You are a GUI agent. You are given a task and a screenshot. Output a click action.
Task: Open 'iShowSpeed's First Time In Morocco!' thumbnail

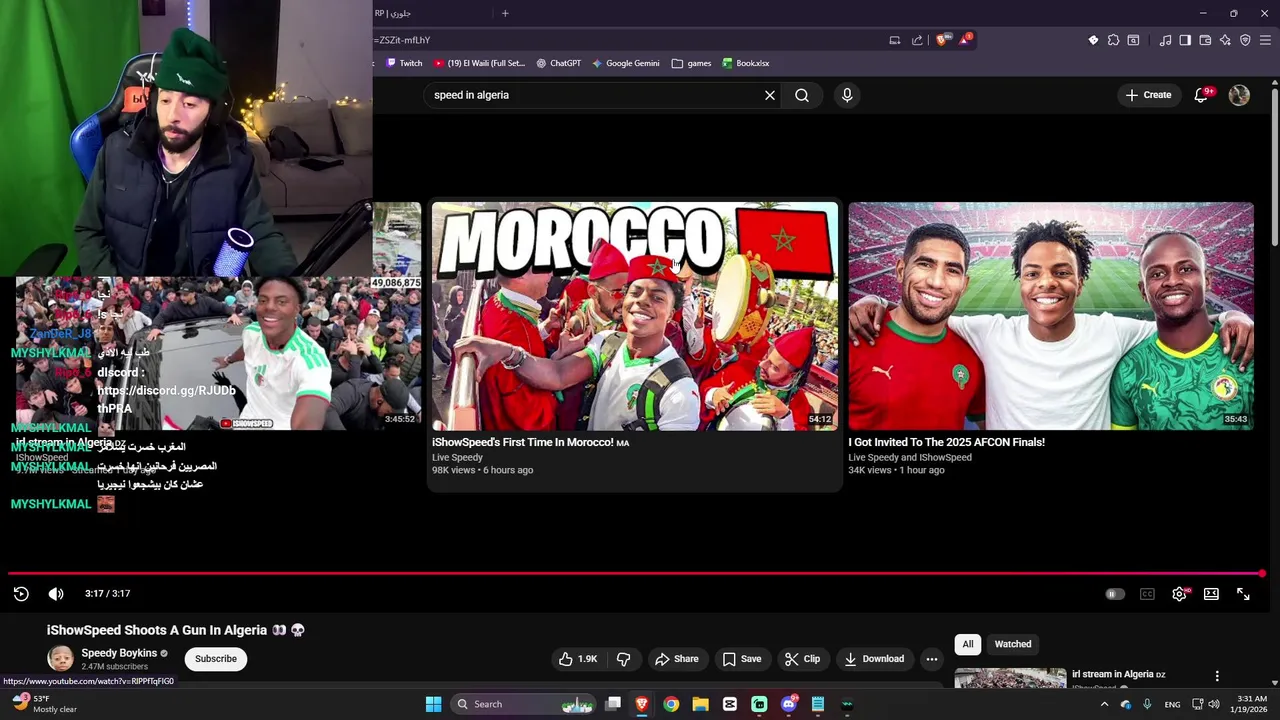[635, 316]
